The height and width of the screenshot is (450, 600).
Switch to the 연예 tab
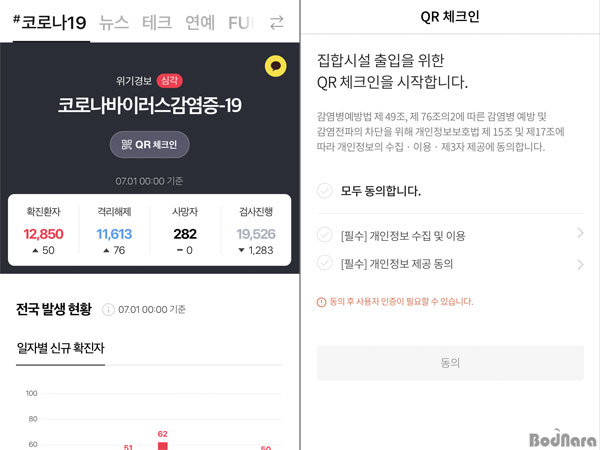point(200,23)
